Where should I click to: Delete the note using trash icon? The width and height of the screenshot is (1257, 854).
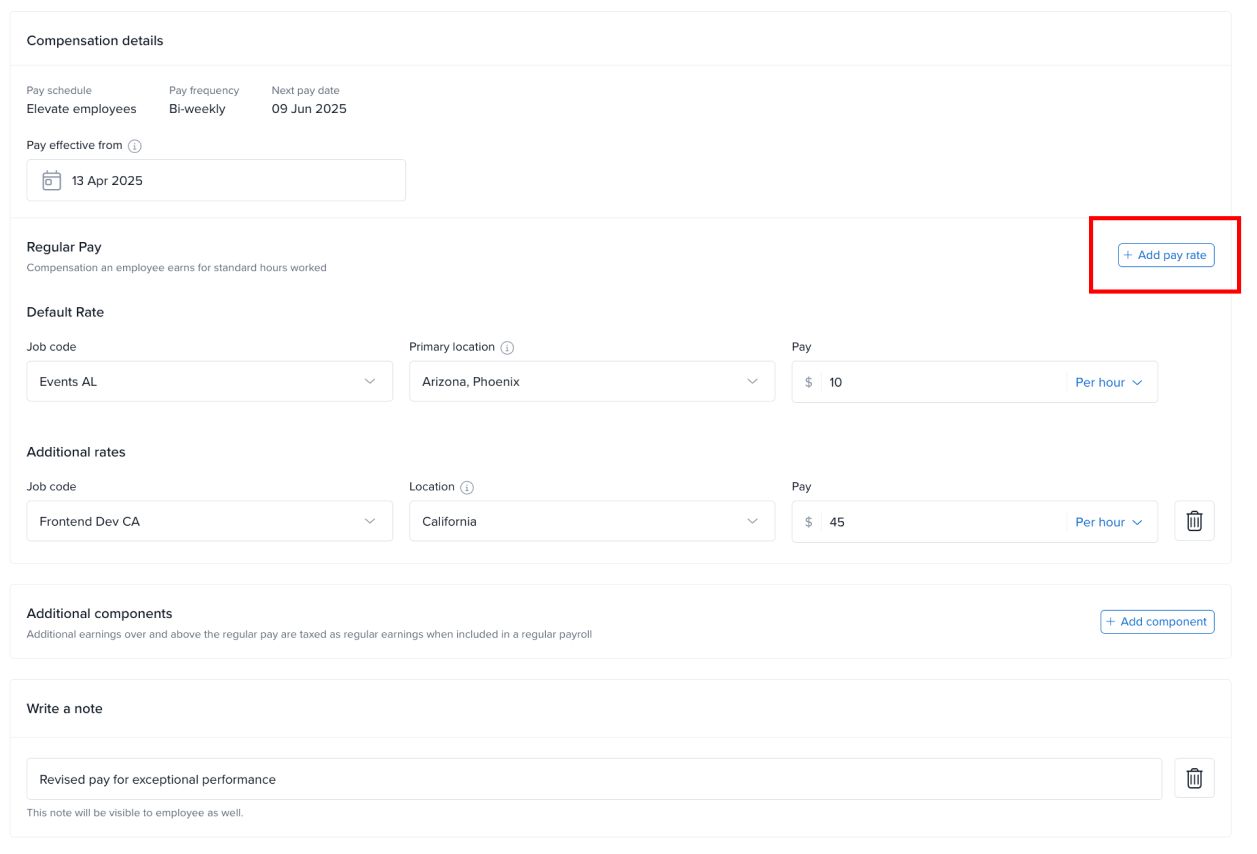pos(1194,779)
